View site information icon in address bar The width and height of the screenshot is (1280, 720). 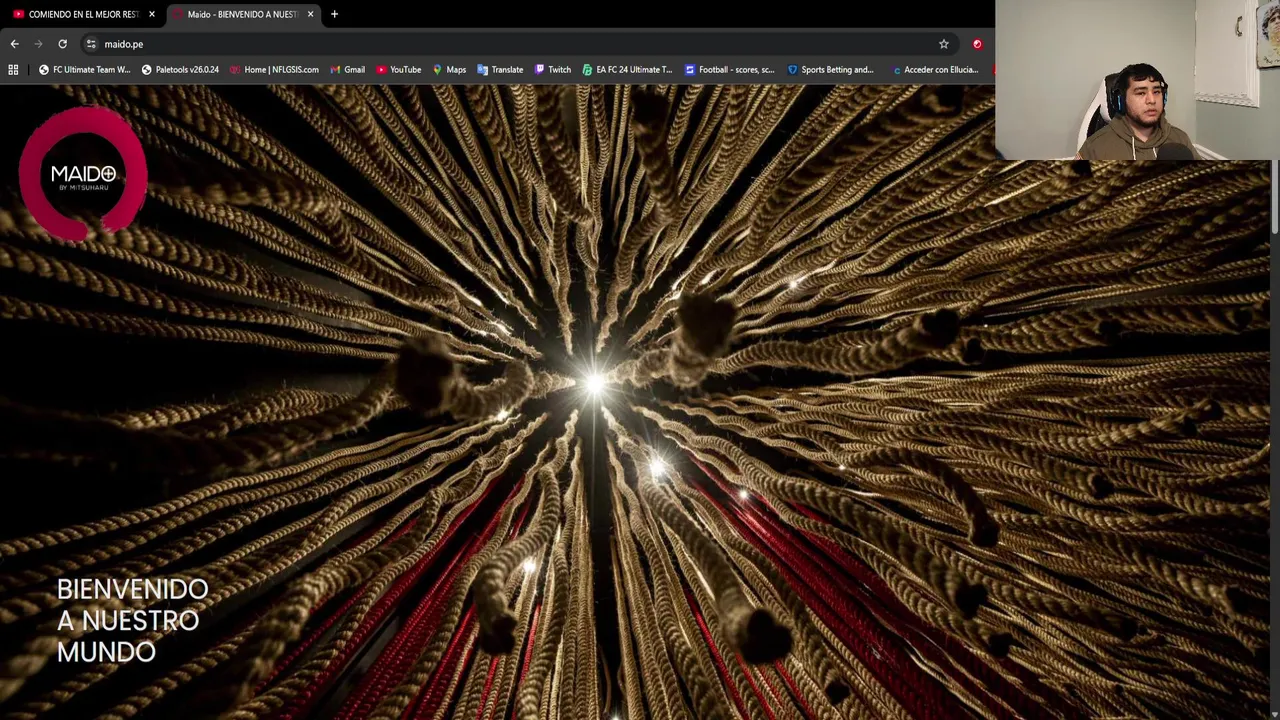[x=91, y=44]
